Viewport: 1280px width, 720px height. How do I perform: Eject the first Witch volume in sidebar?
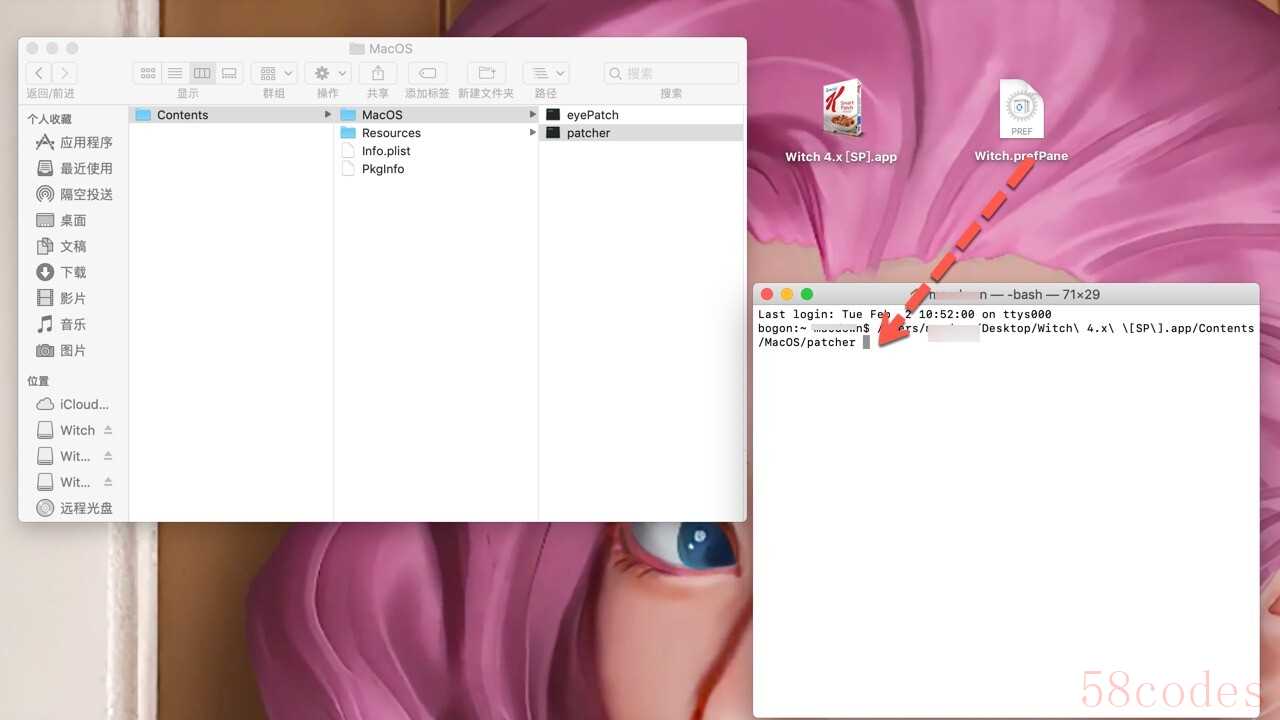108,430
